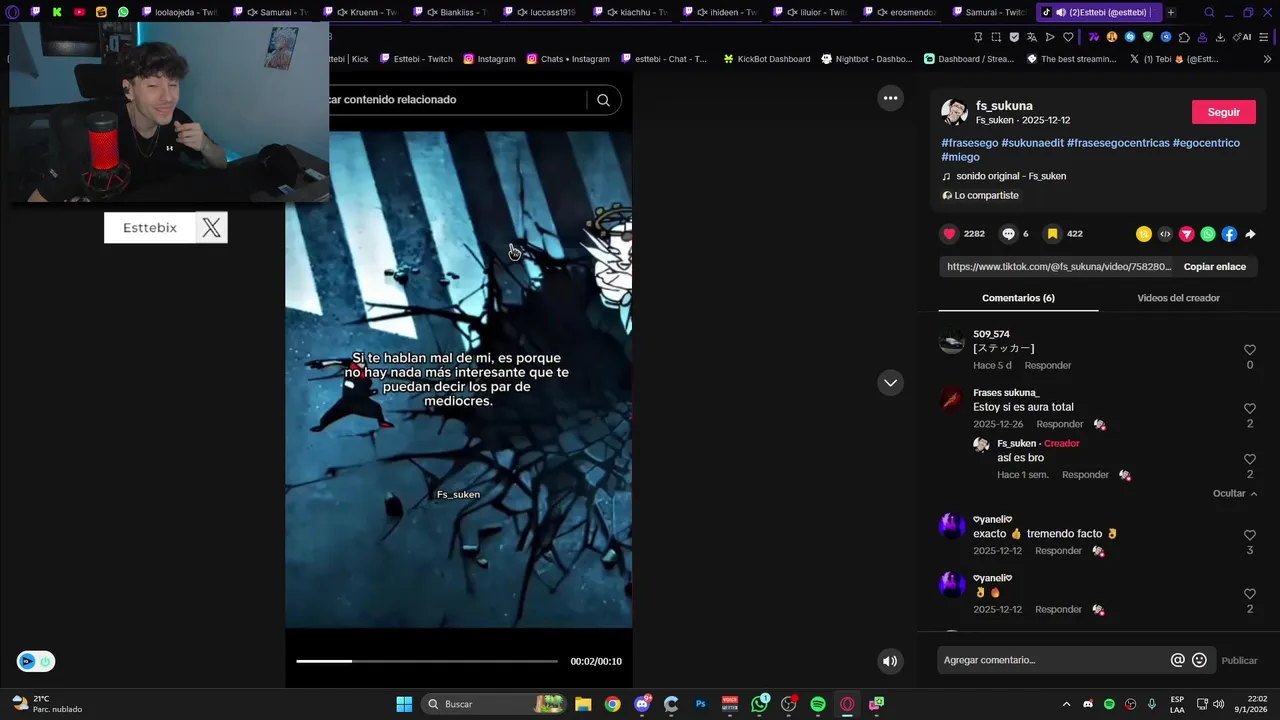
Task: Focus the related content search field
Action: coord(455,100)
